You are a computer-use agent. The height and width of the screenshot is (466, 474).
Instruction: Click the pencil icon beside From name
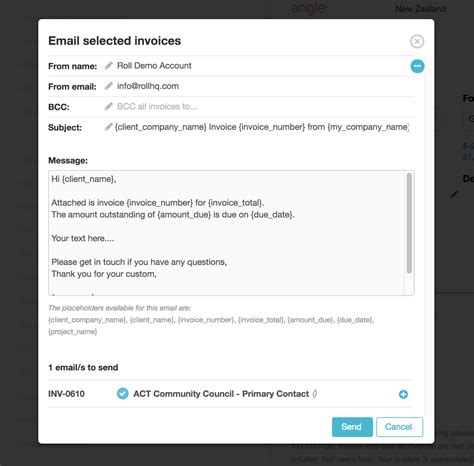tap(109, 66)
